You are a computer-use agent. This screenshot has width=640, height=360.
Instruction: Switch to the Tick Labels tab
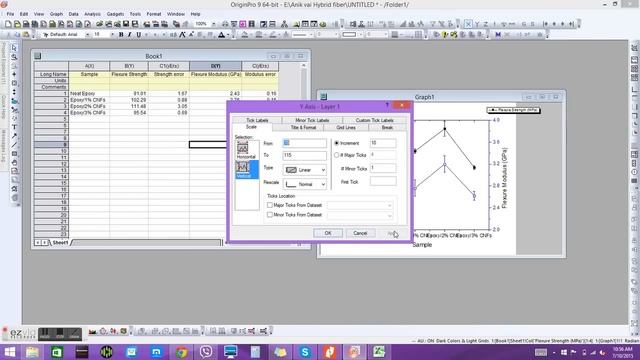click(x=257, y=120)
